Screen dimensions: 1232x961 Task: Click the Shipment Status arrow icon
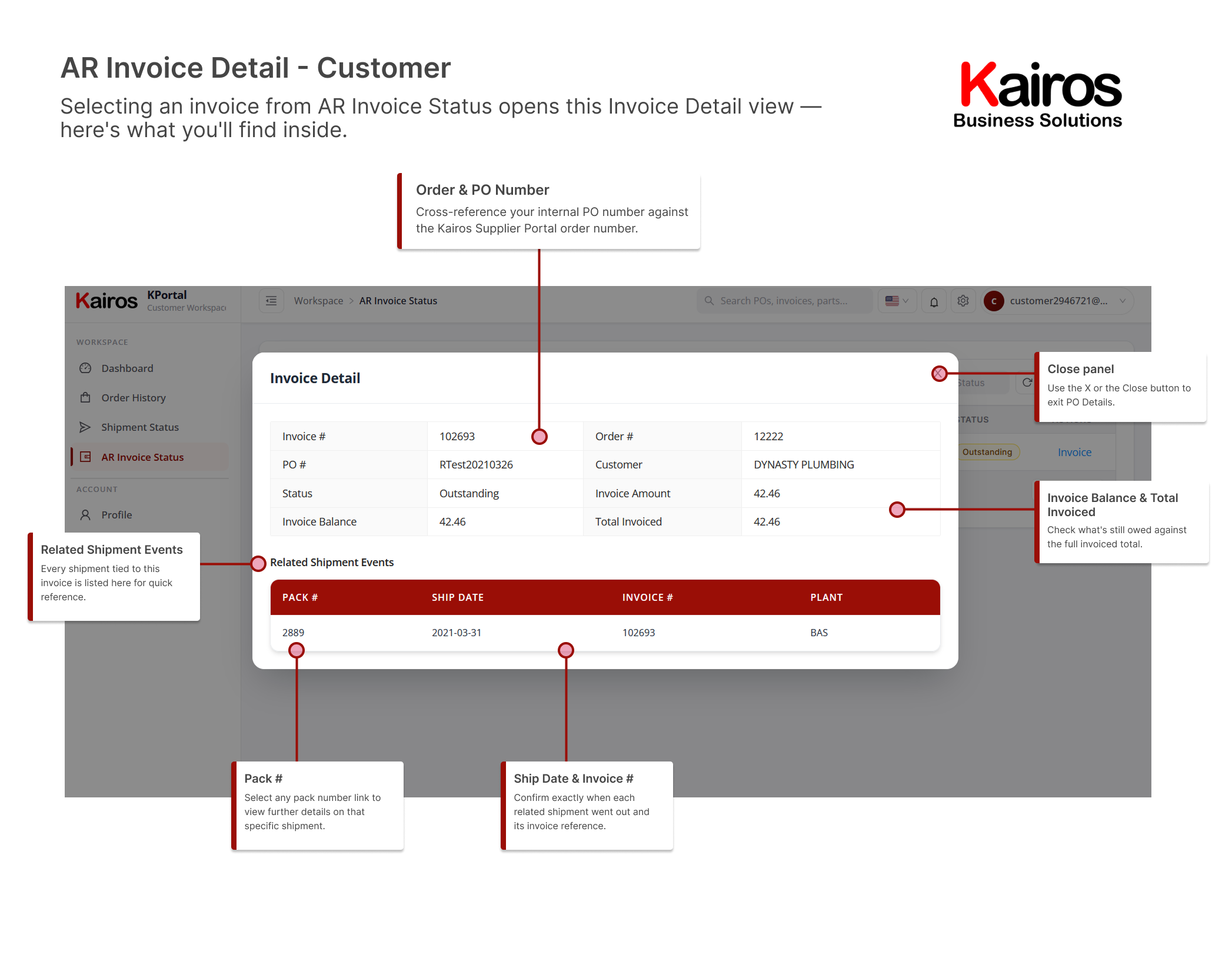pyautogui.click(x=85, y=427)
